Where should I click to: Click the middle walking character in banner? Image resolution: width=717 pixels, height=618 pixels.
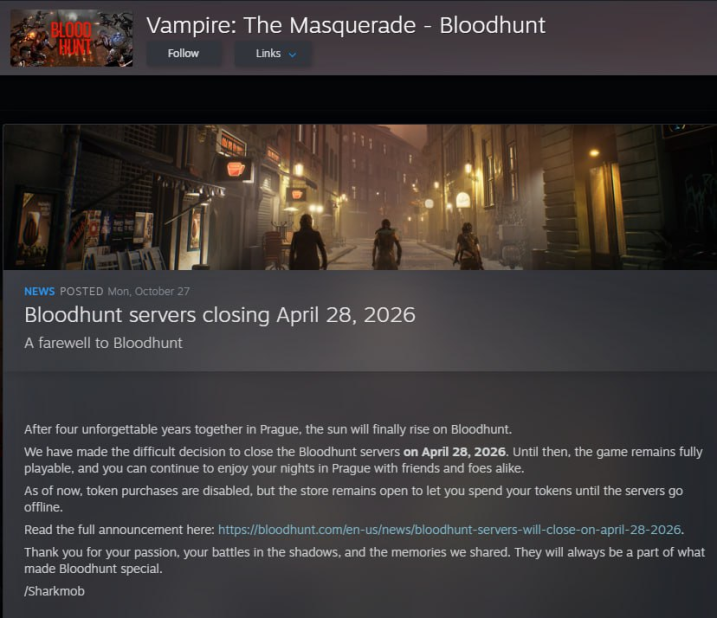pyautogui.click(x=386, y=244)
